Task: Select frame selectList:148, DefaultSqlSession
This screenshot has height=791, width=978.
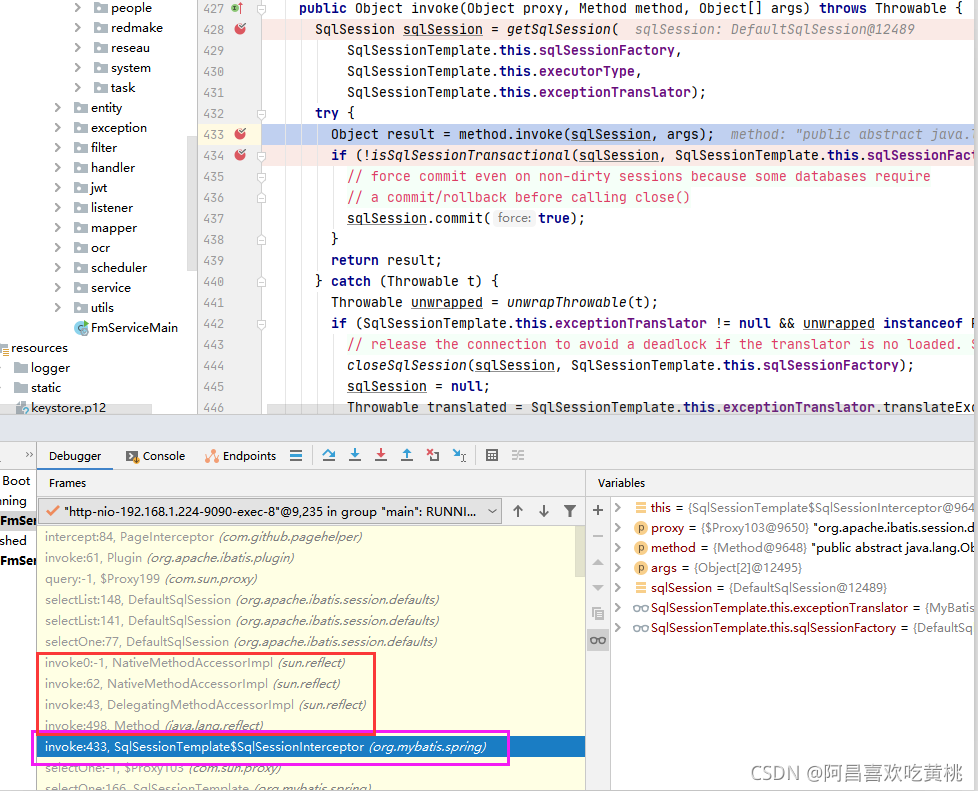Action: pos(242,599)
